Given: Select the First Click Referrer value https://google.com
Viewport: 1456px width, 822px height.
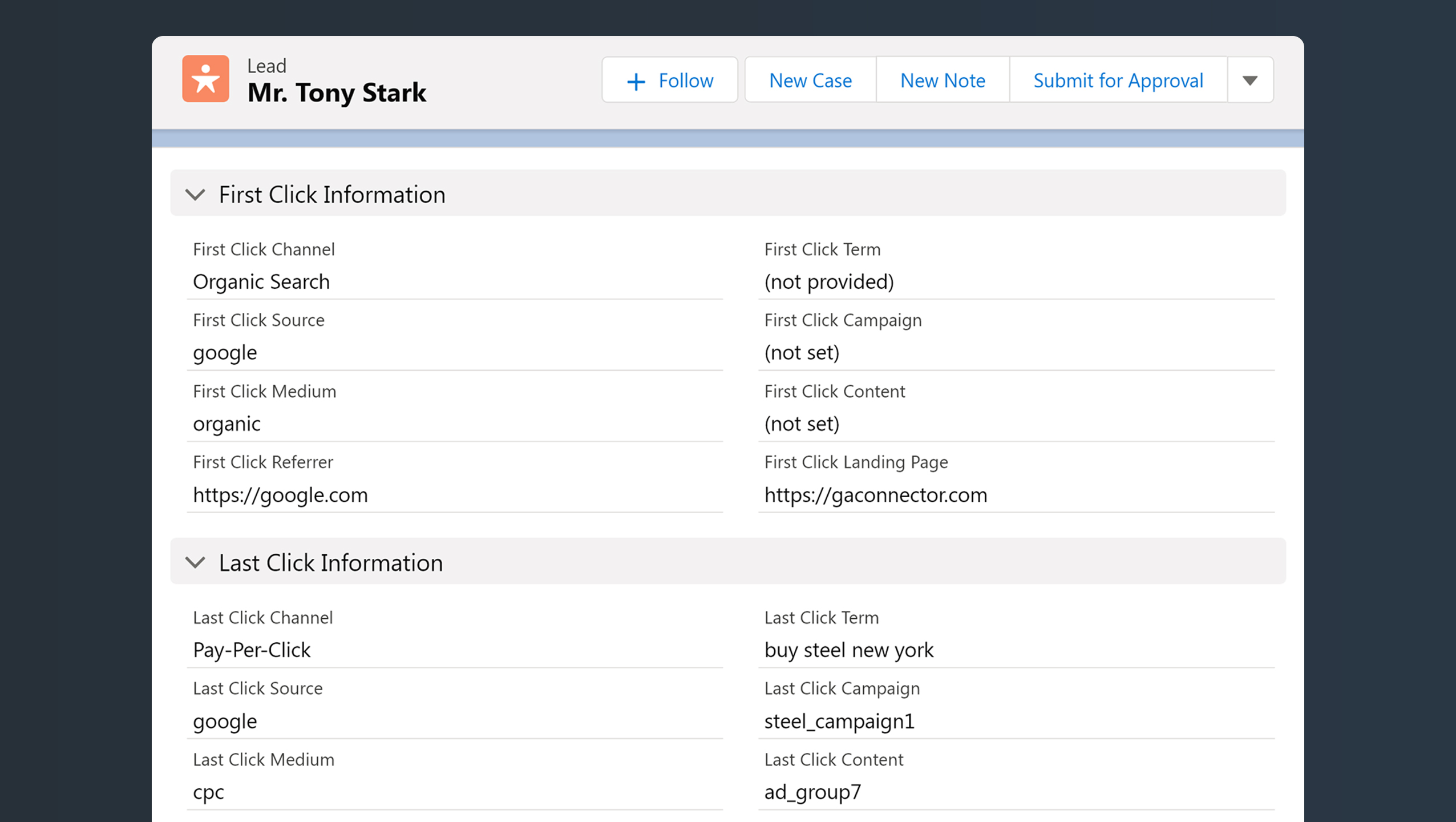Looking at the screenshot, I should click(x=280, y=495).
